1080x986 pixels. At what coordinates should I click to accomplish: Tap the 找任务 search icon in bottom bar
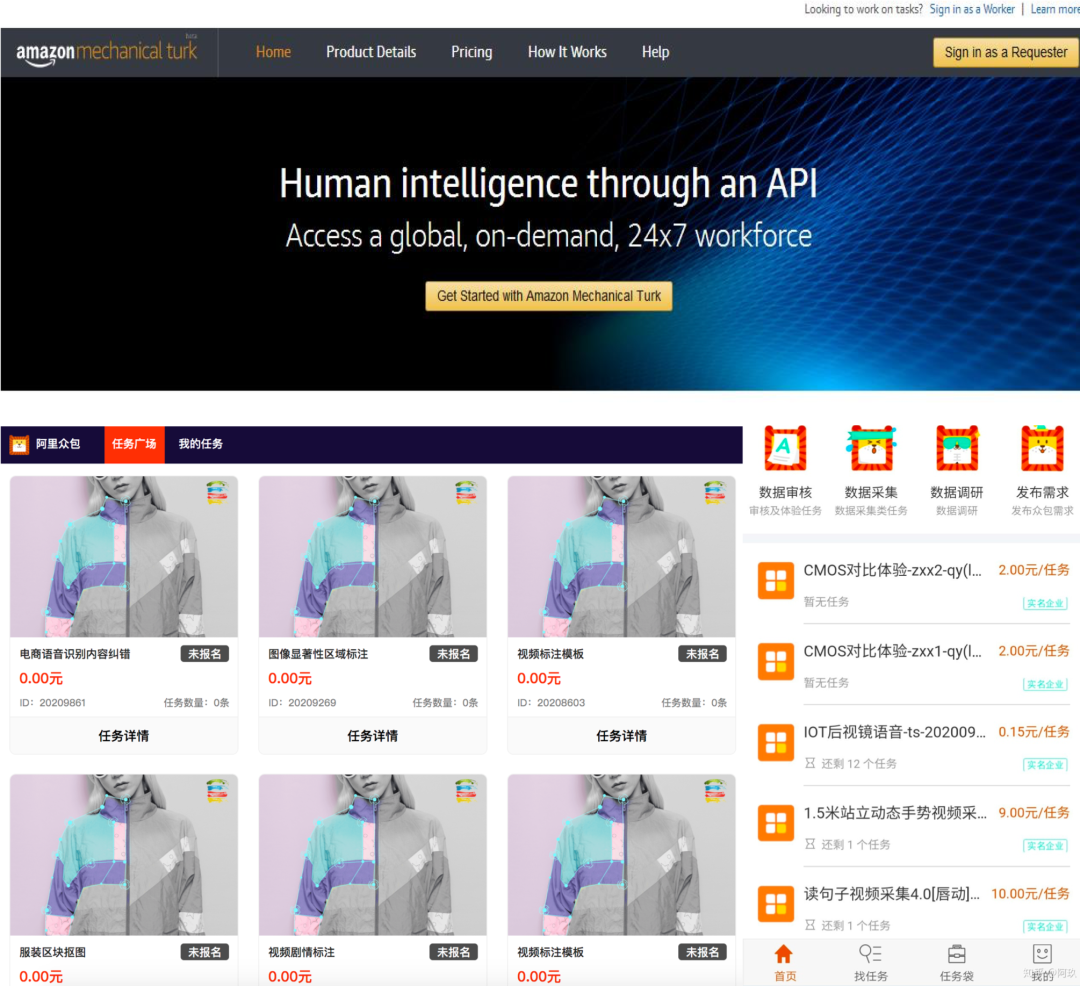(x=871, y=954)
